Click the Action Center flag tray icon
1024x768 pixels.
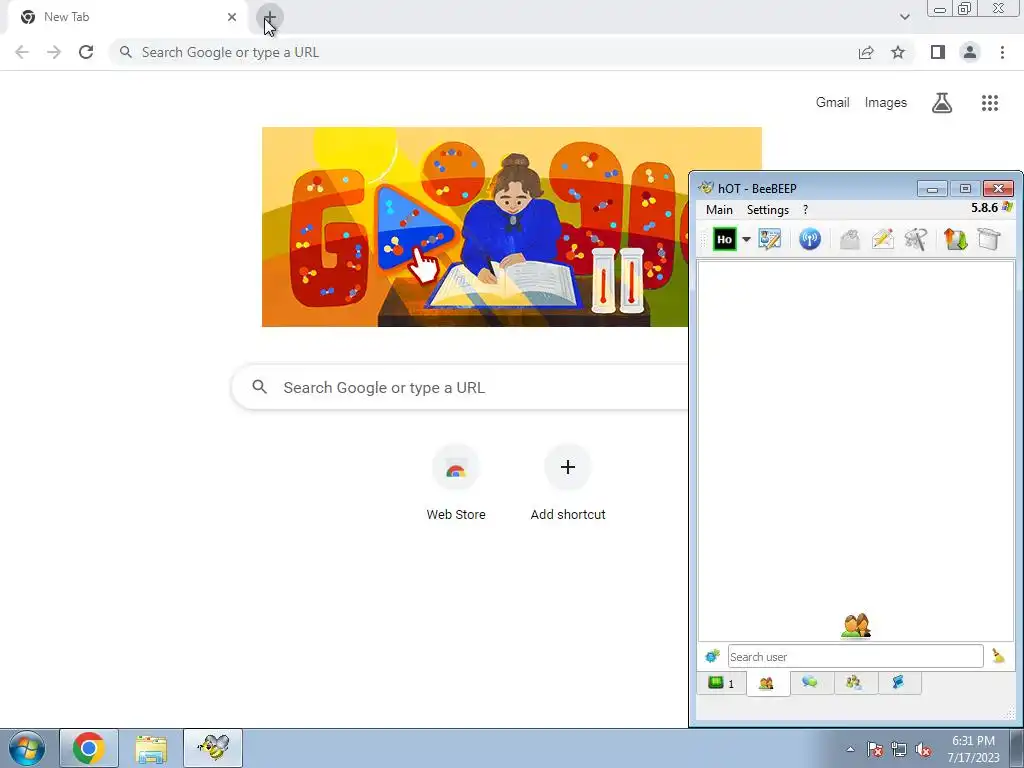[874, 749]
